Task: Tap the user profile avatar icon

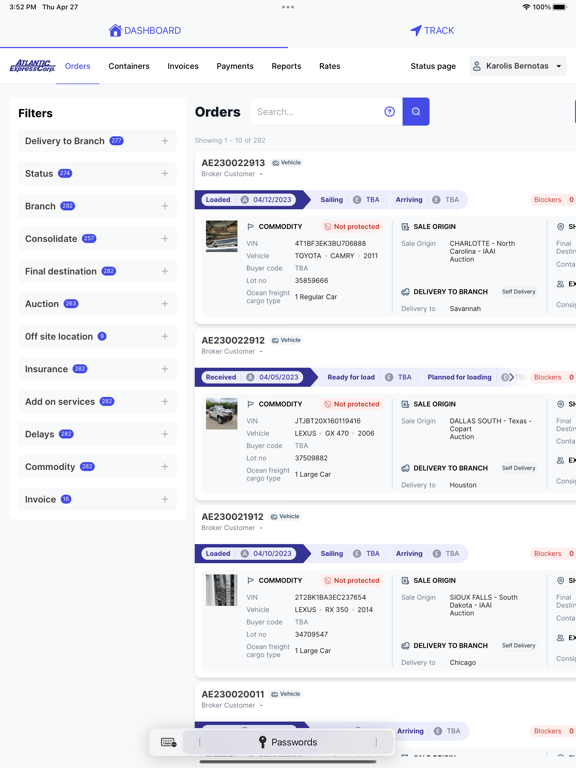Action: click(x=477, y=66)
